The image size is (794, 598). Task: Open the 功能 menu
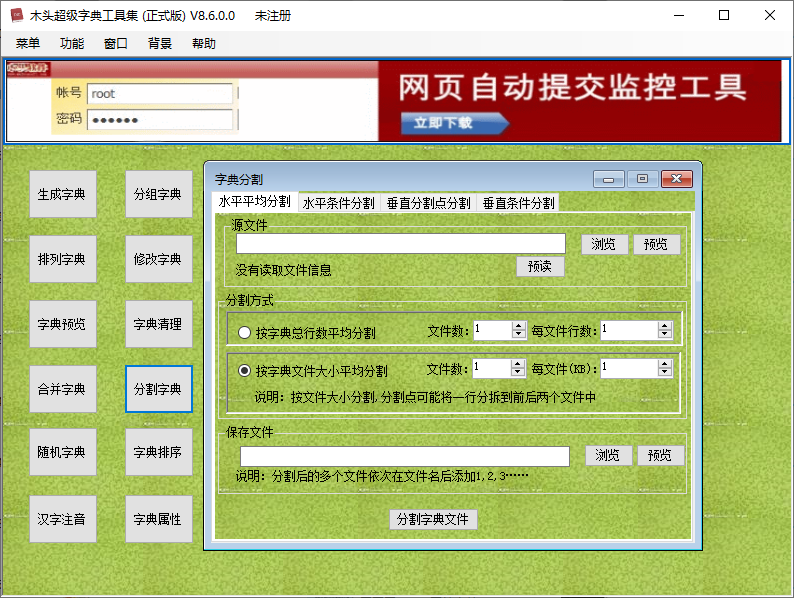pyautogui.click(x=72, y=43)
